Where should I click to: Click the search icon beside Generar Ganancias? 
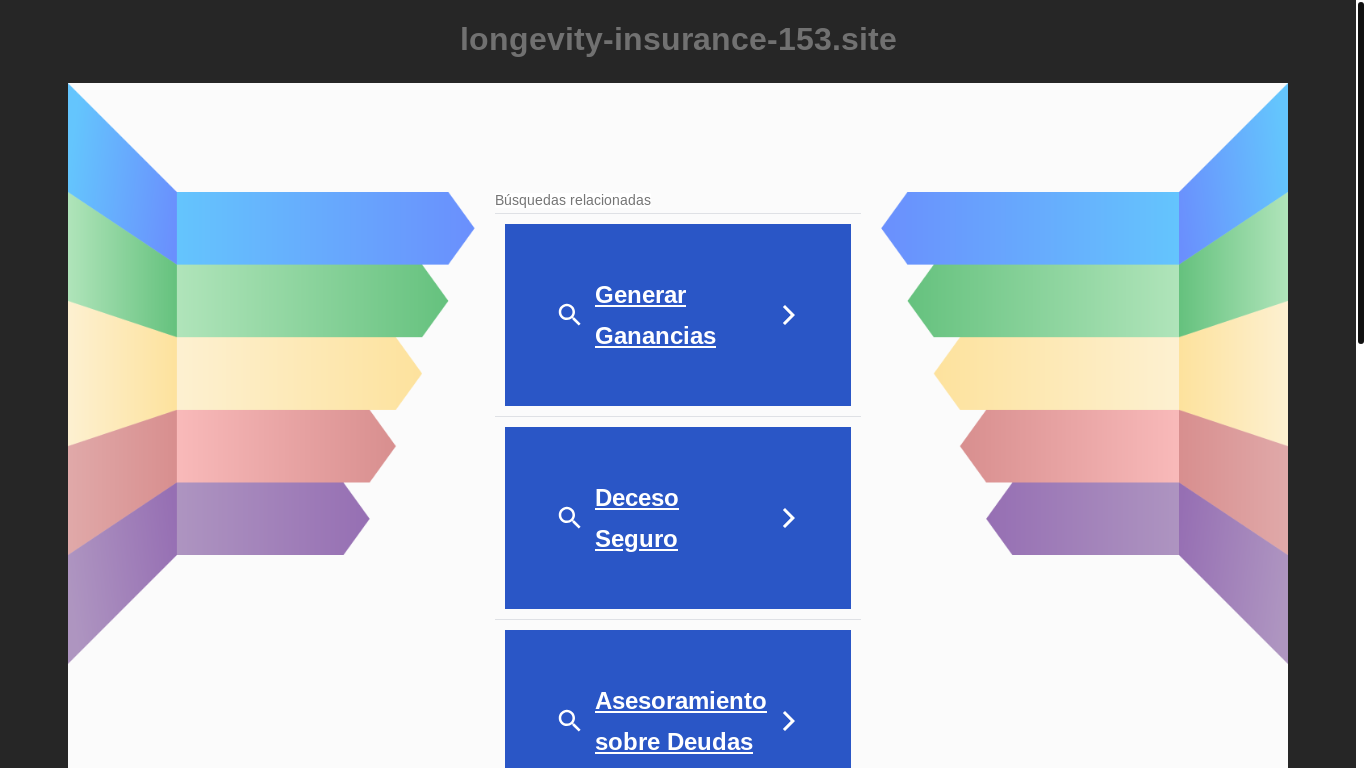(570, 315)
